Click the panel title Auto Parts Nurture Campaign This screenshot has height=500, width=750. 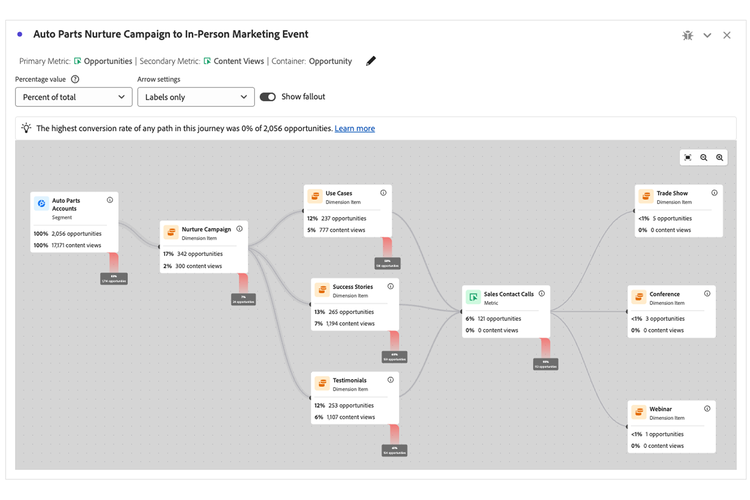(171, 34)
